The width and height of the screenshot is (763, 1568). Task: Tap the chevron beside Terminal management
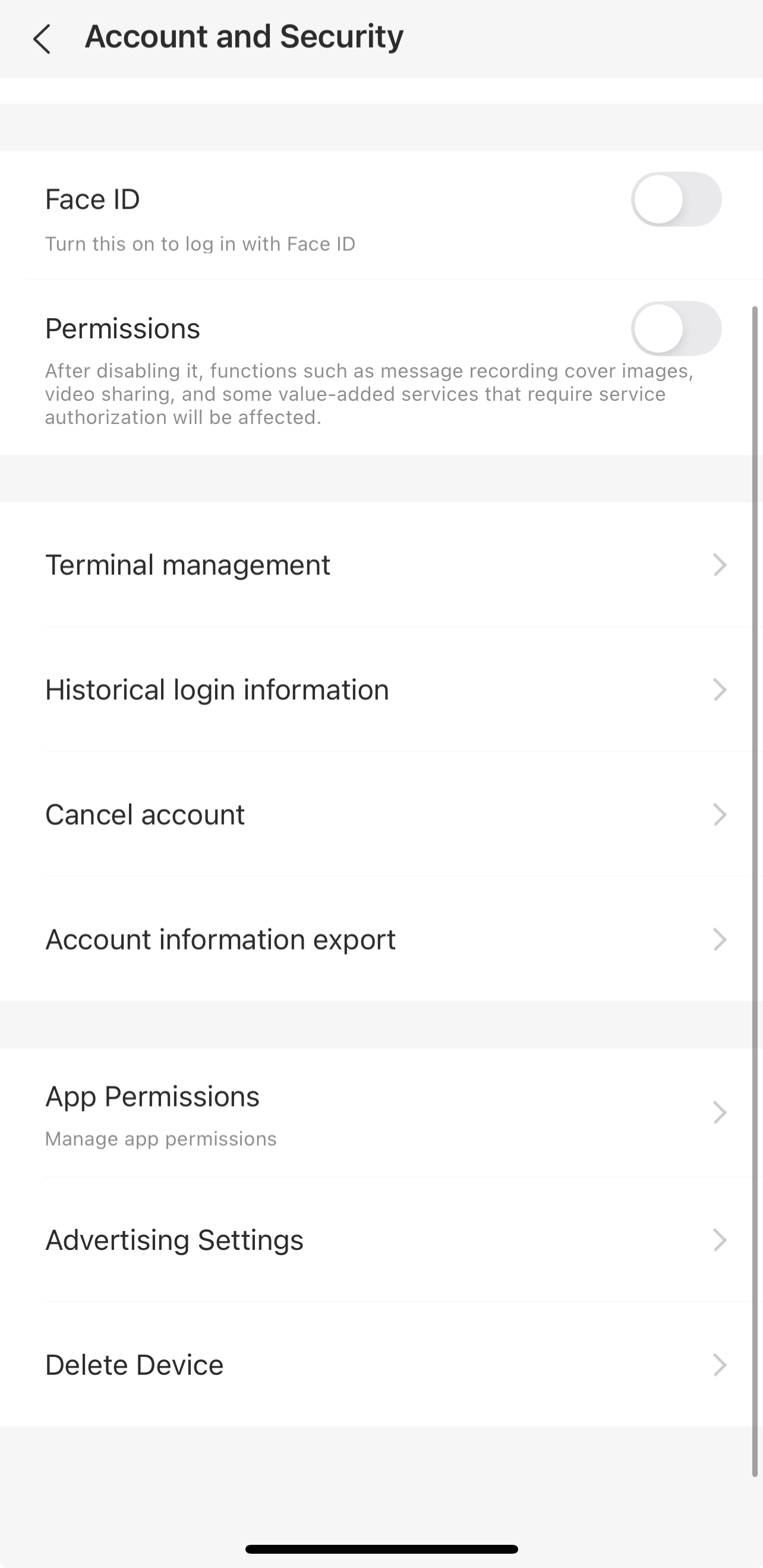(719, 565)
